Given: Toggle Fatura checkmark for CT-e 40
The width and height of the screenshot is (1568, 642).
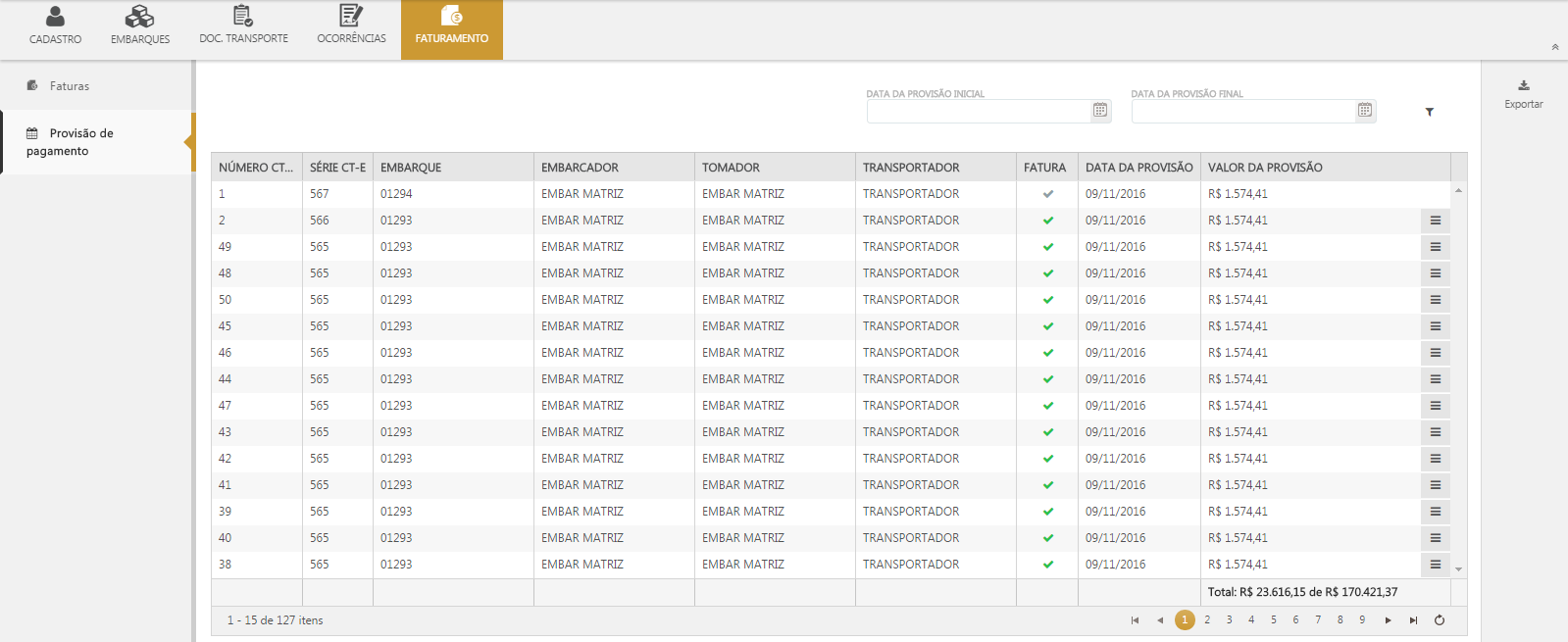Looking at the screenshot, I should 1047,538.
